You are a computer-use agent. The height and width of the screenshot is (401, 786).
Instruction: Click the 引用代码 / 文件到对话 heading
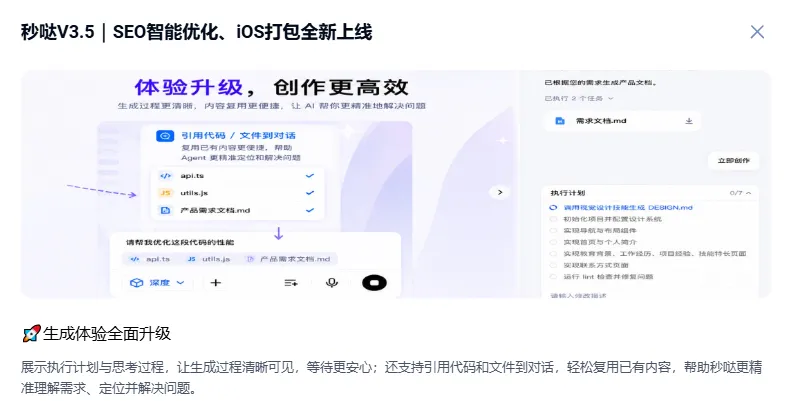(x=238, y=135)
